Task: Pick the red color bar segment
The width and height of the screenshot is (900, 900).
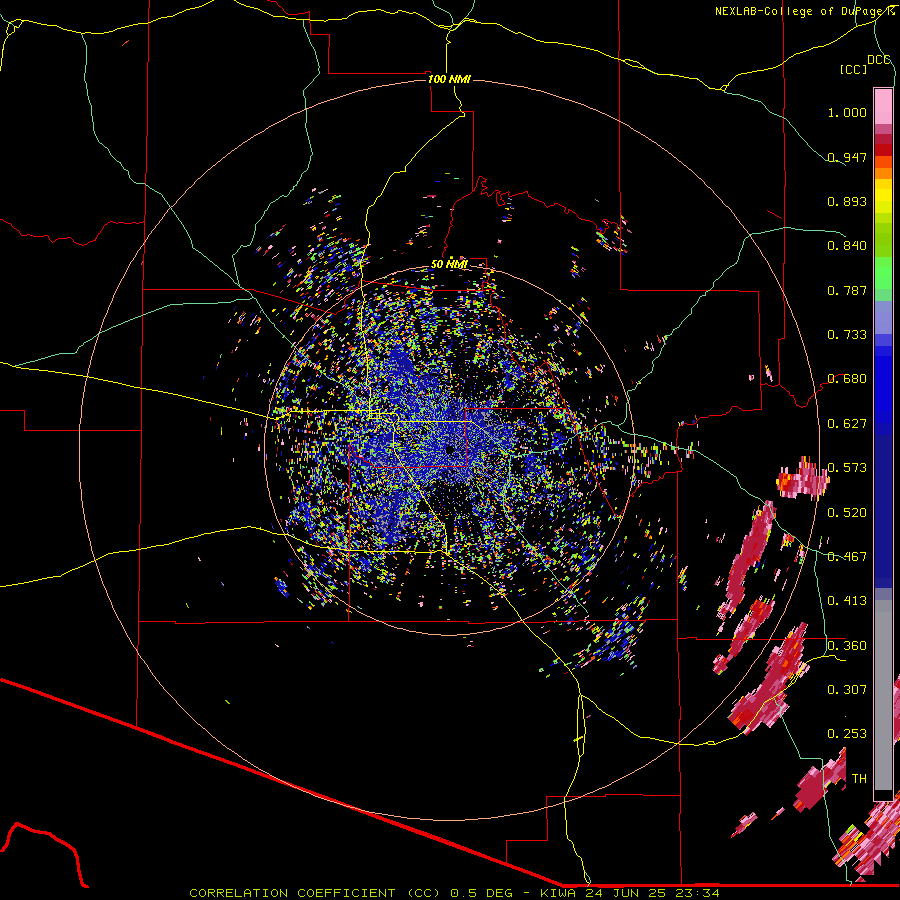Action: coord(883,150)
